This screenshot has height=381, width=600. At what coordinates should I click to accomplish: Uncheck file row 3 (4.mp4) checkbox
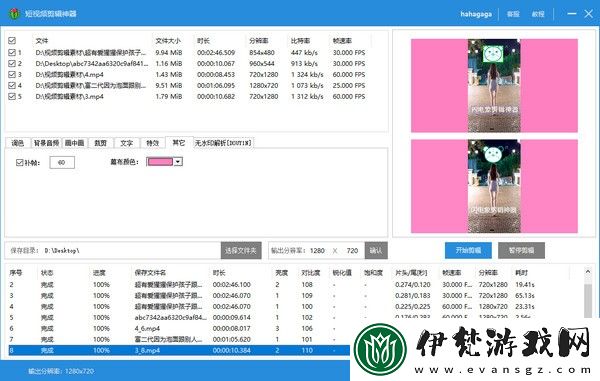coord(12,74)
